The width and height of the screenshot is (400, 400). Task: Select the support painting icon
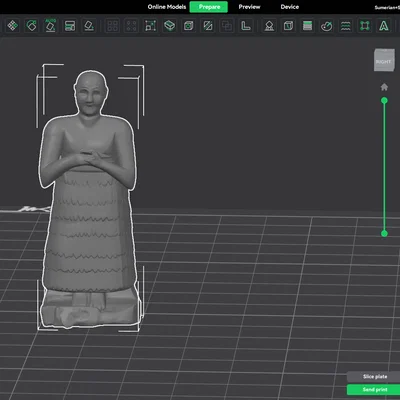[x=269, y=26]
